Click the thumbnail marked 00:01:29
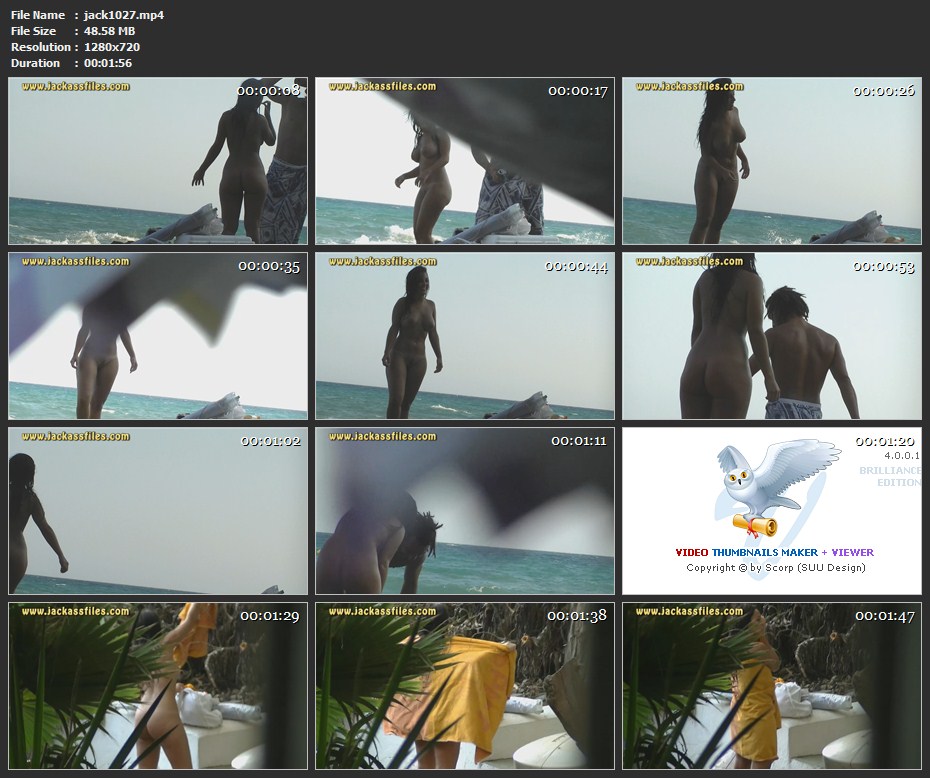 [x=158, y=685]
